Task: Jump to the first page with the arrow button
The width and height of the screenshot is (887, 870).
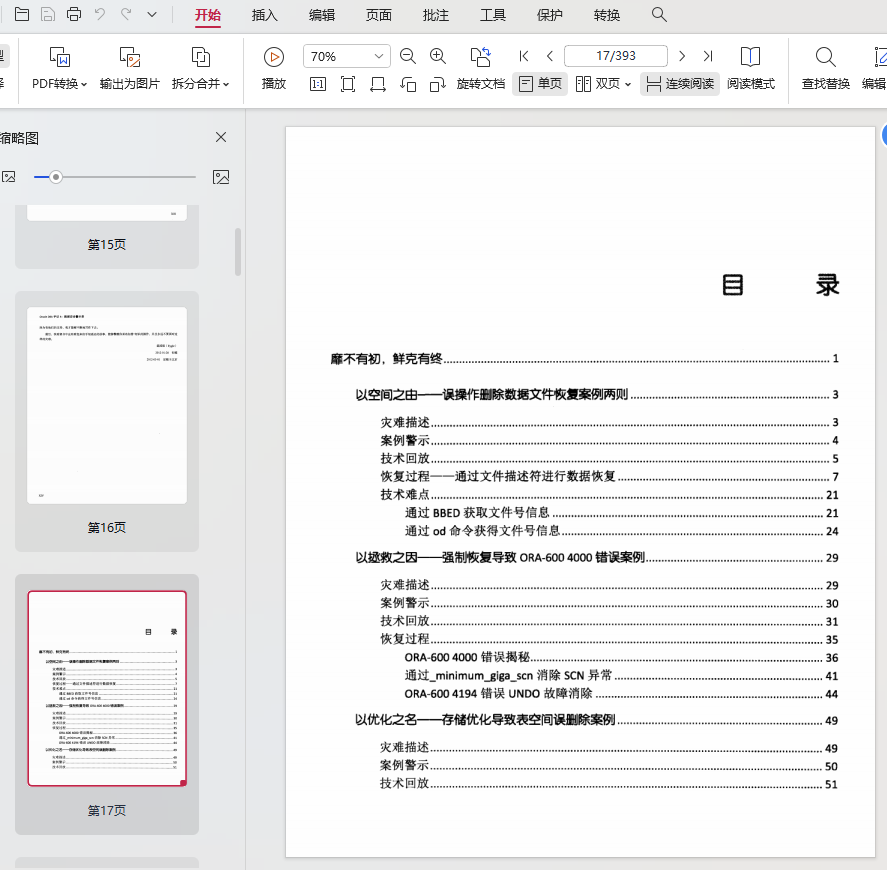Action: (524, 56)
